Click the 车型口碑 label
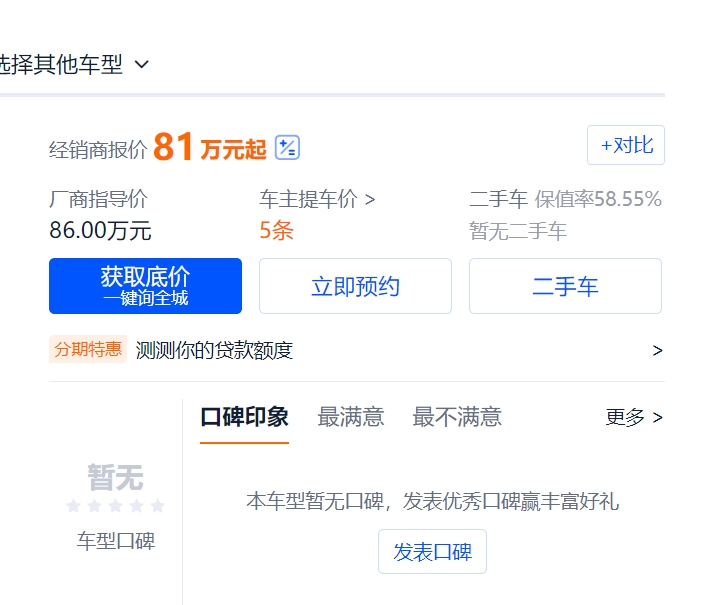The width and height of the screenshot is (720, 605). pyautogui.click(x=116, y=541)
